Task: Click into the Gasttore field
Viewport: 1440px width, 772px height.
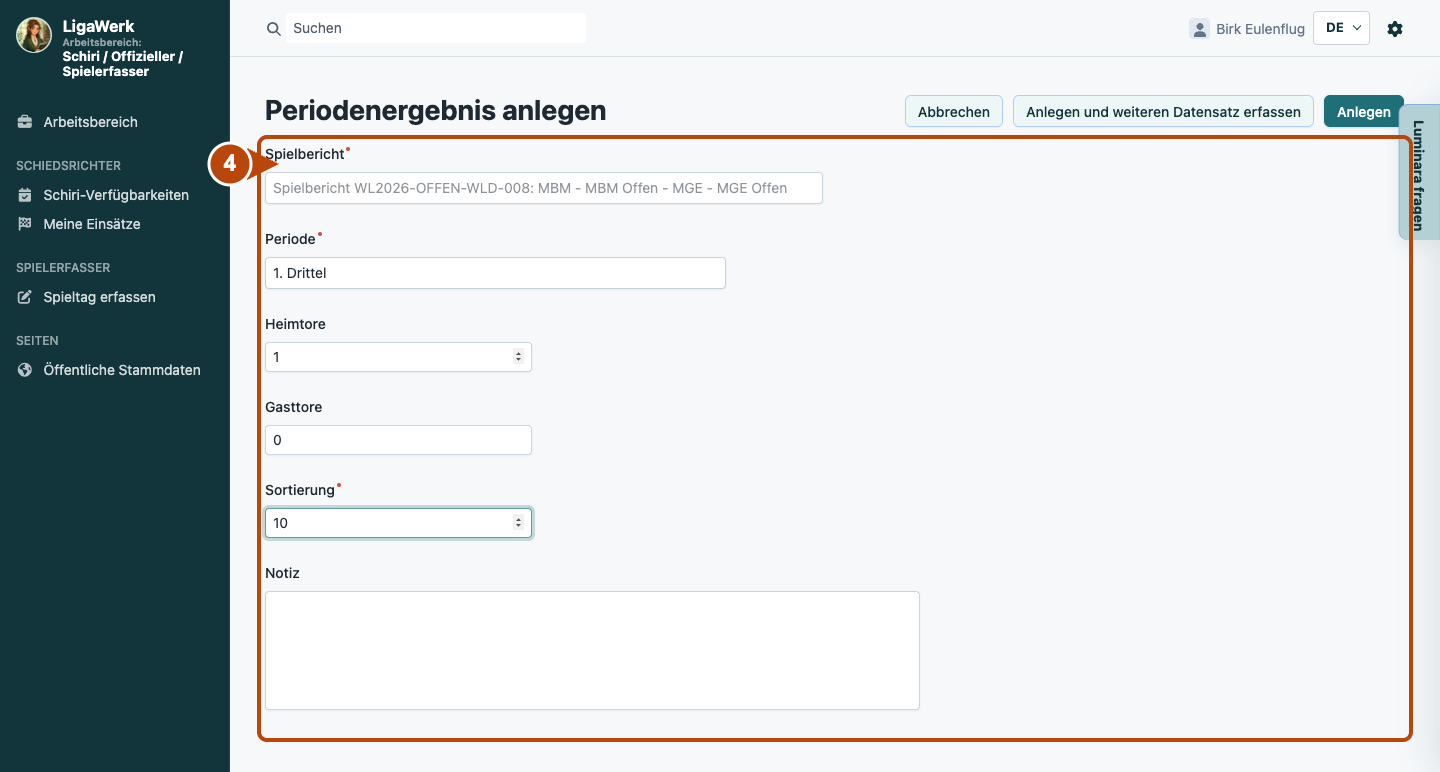Action: (x=398, y=440)
